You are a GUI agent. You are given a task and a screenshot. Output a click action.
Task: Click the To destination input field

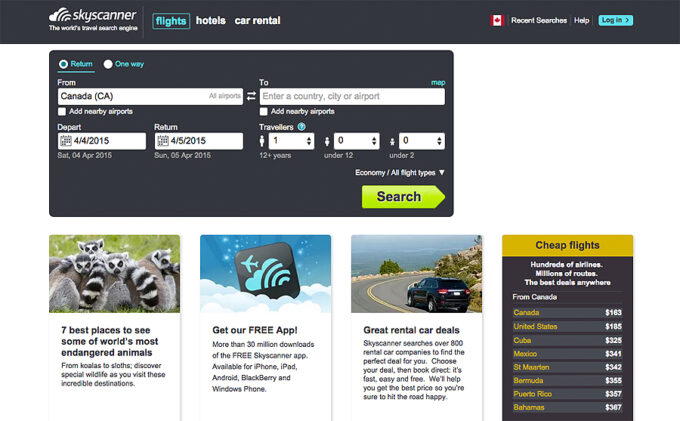352,96
